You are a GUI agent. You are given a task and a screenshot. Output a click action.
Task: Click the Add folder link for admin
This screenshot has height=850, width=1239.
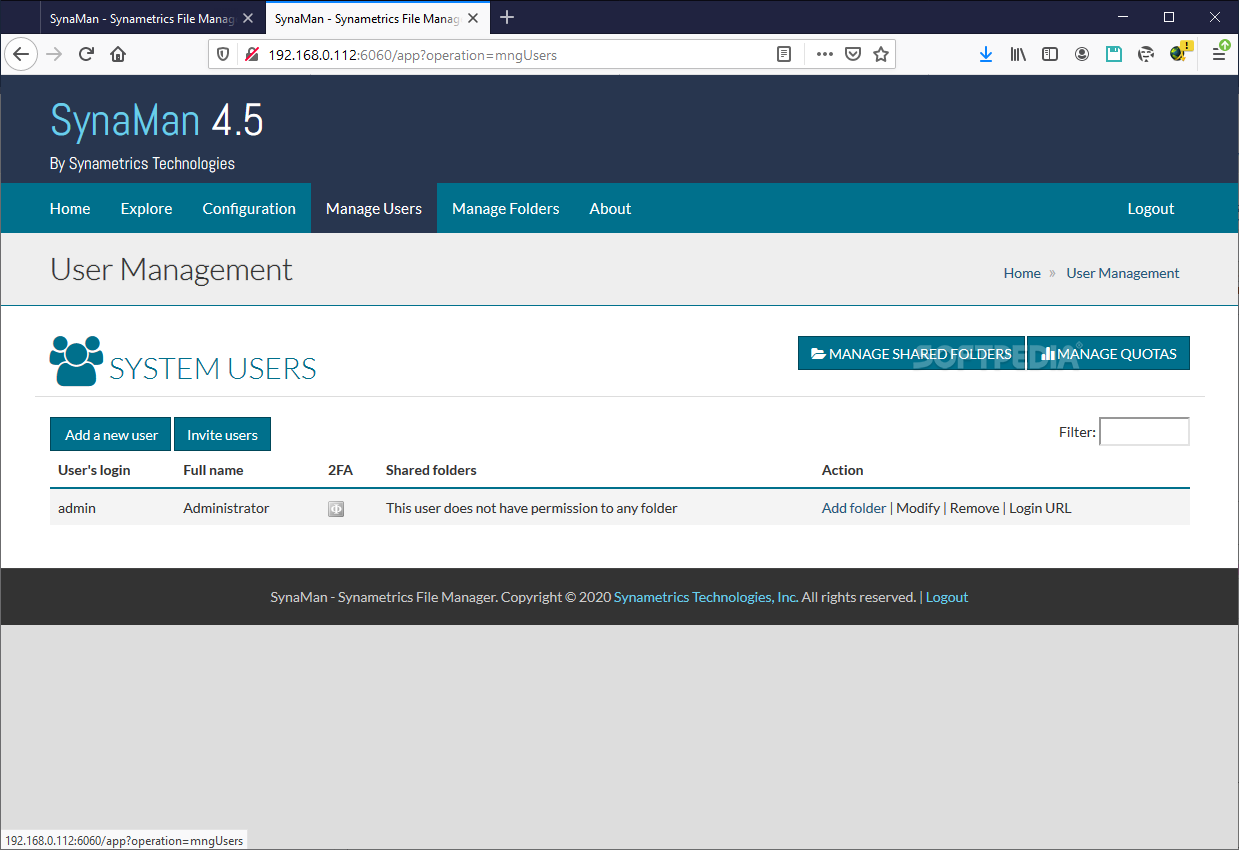tap(854, 508)
